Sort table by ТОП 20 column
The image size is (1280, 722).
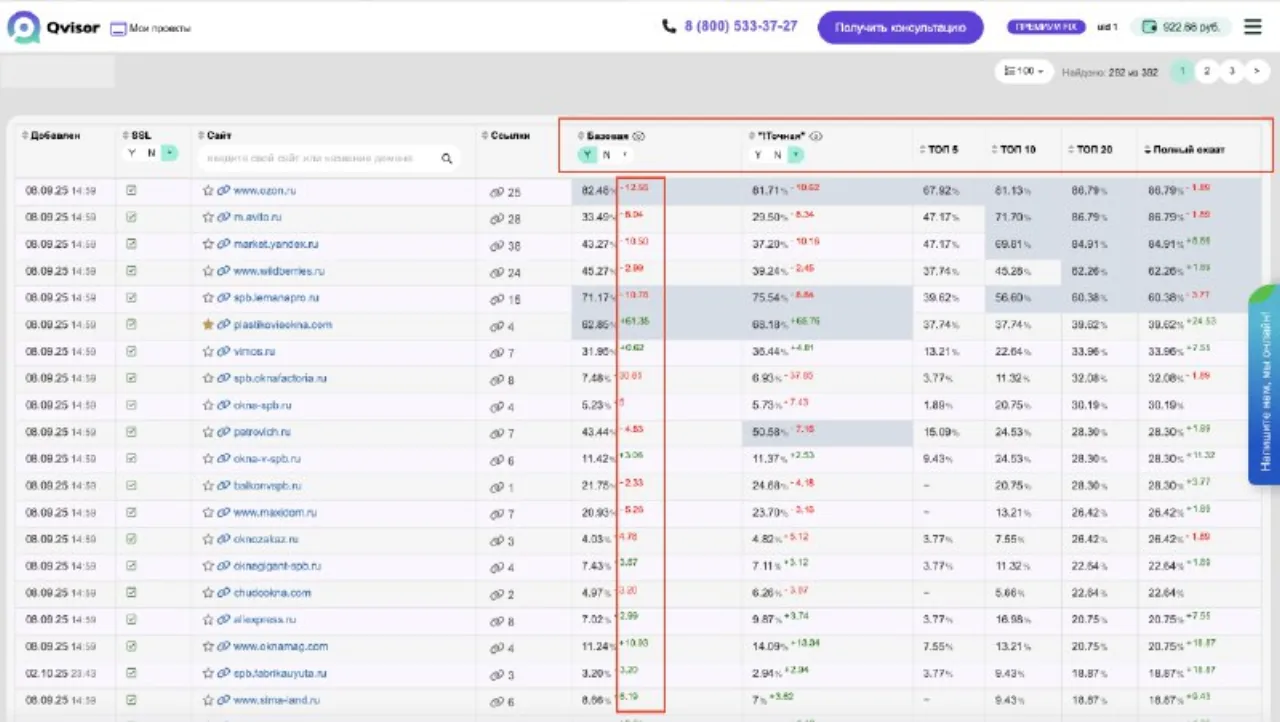click(1090, 149)
